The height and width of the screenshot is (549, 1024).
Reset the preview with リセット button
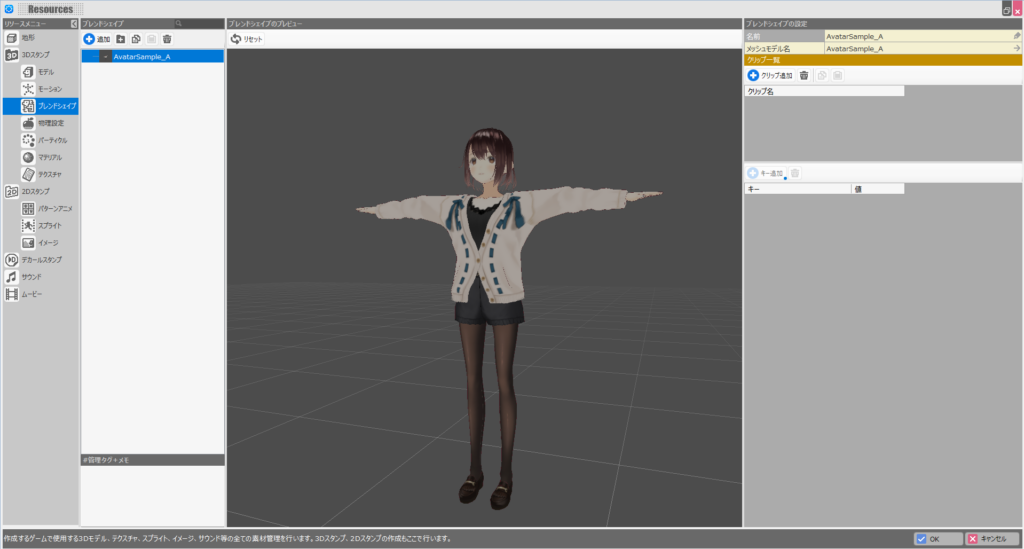pyautogui.click(x=247, y=39)
